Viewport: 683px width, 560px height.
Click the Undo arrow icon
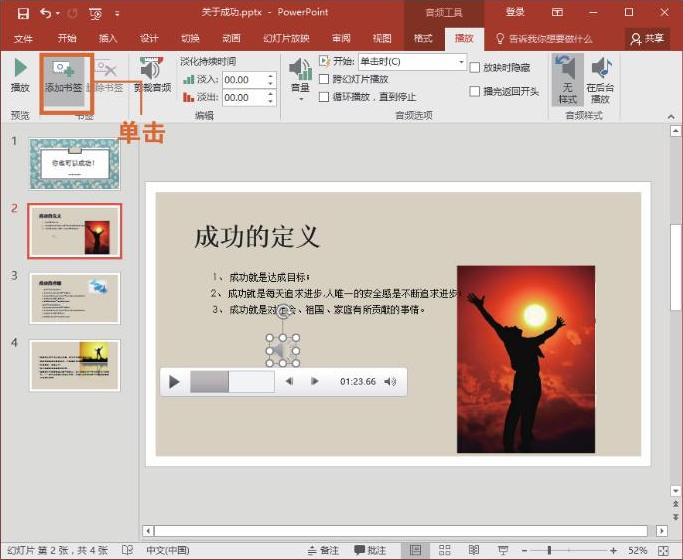pos(45,13)
